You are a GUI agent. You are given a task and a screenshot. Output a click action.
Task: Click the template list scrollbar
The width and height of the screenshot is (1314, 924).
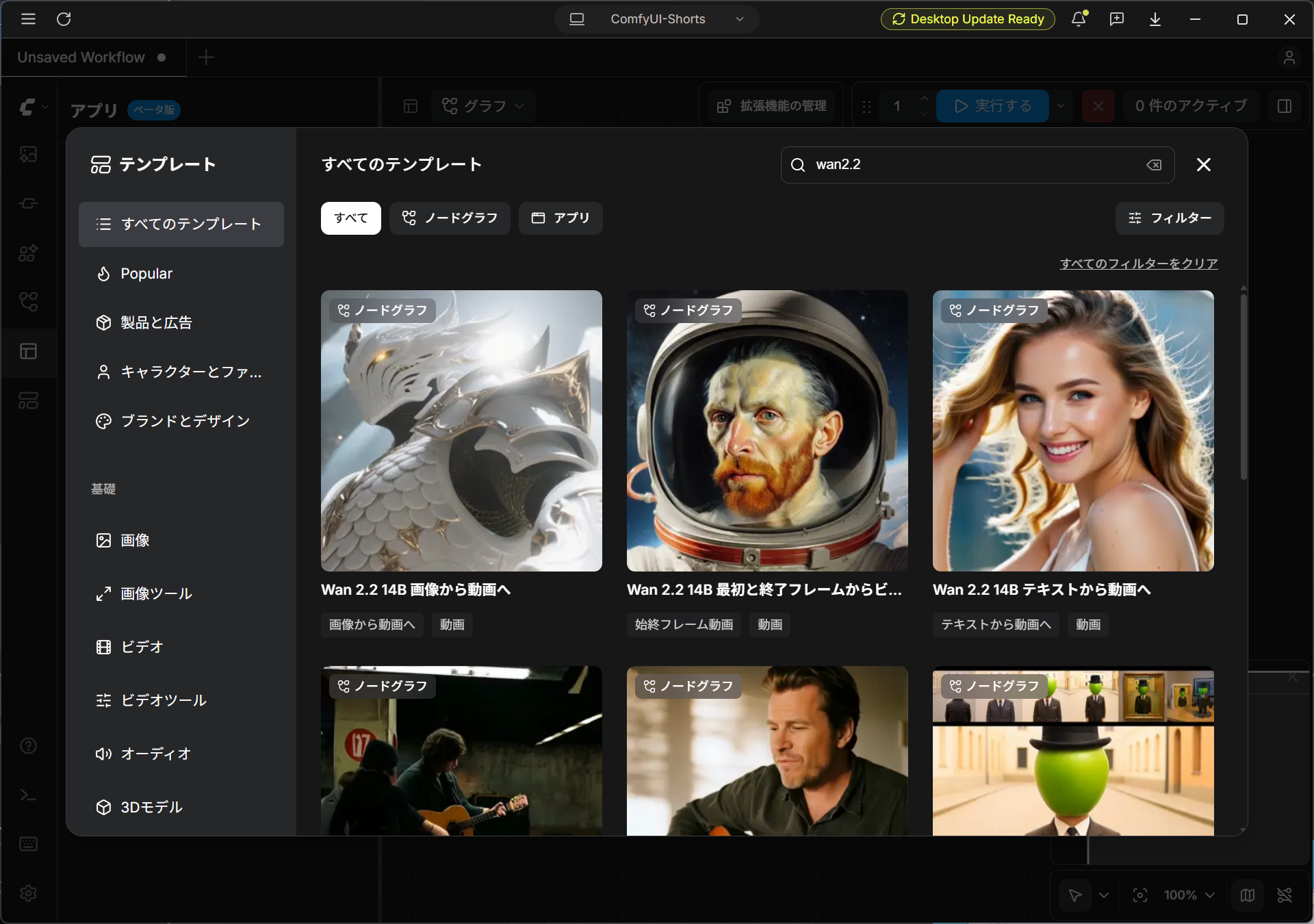pos(1244,387)
